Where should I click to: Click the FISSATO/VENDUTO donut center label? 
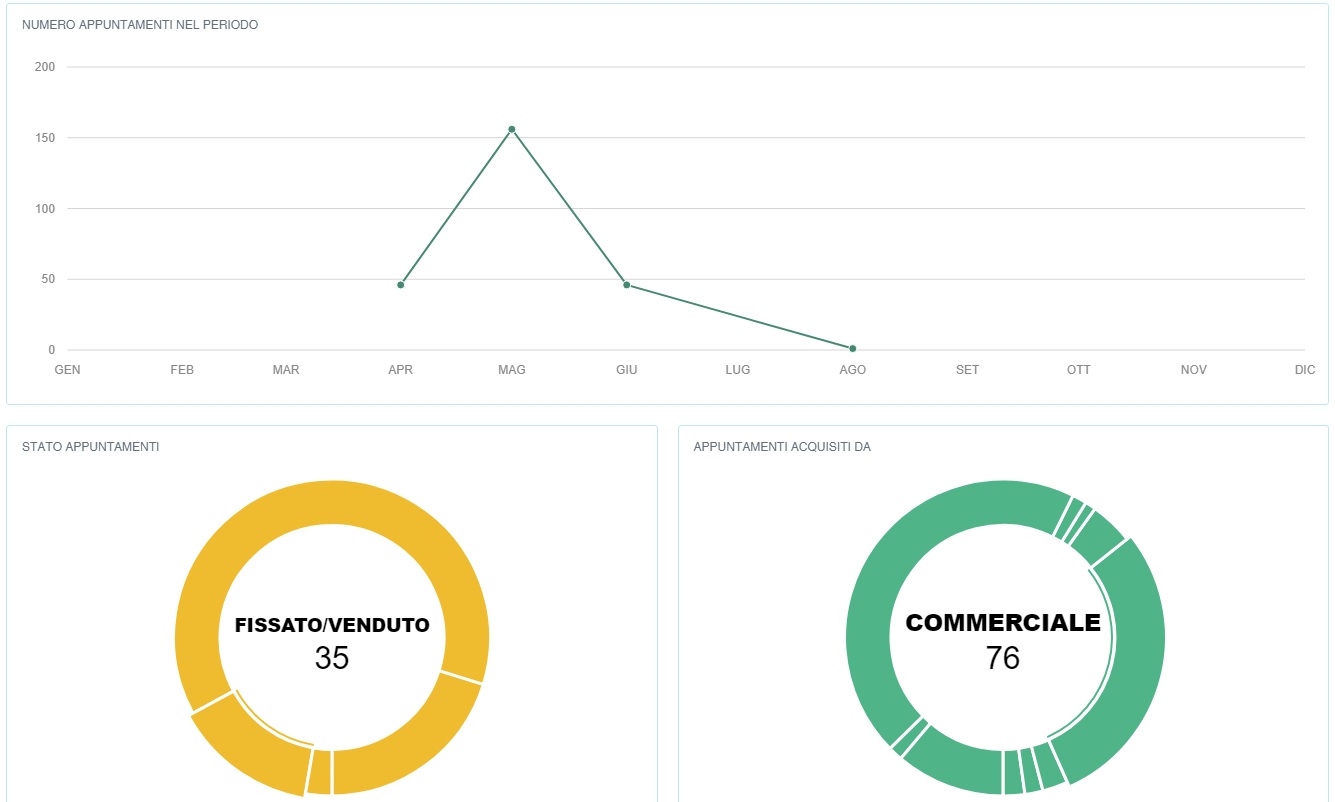[x=332, y=626]
